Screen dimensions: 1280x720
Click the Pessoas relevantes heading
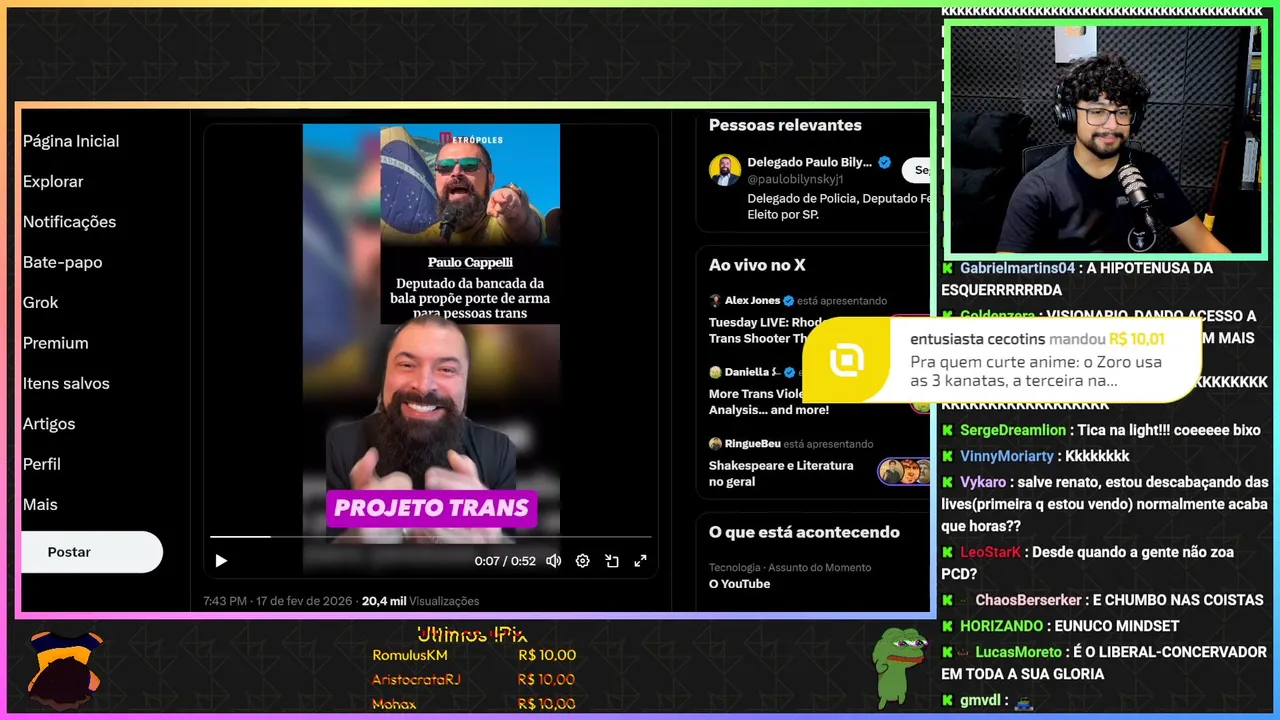(x=785, y=125)
